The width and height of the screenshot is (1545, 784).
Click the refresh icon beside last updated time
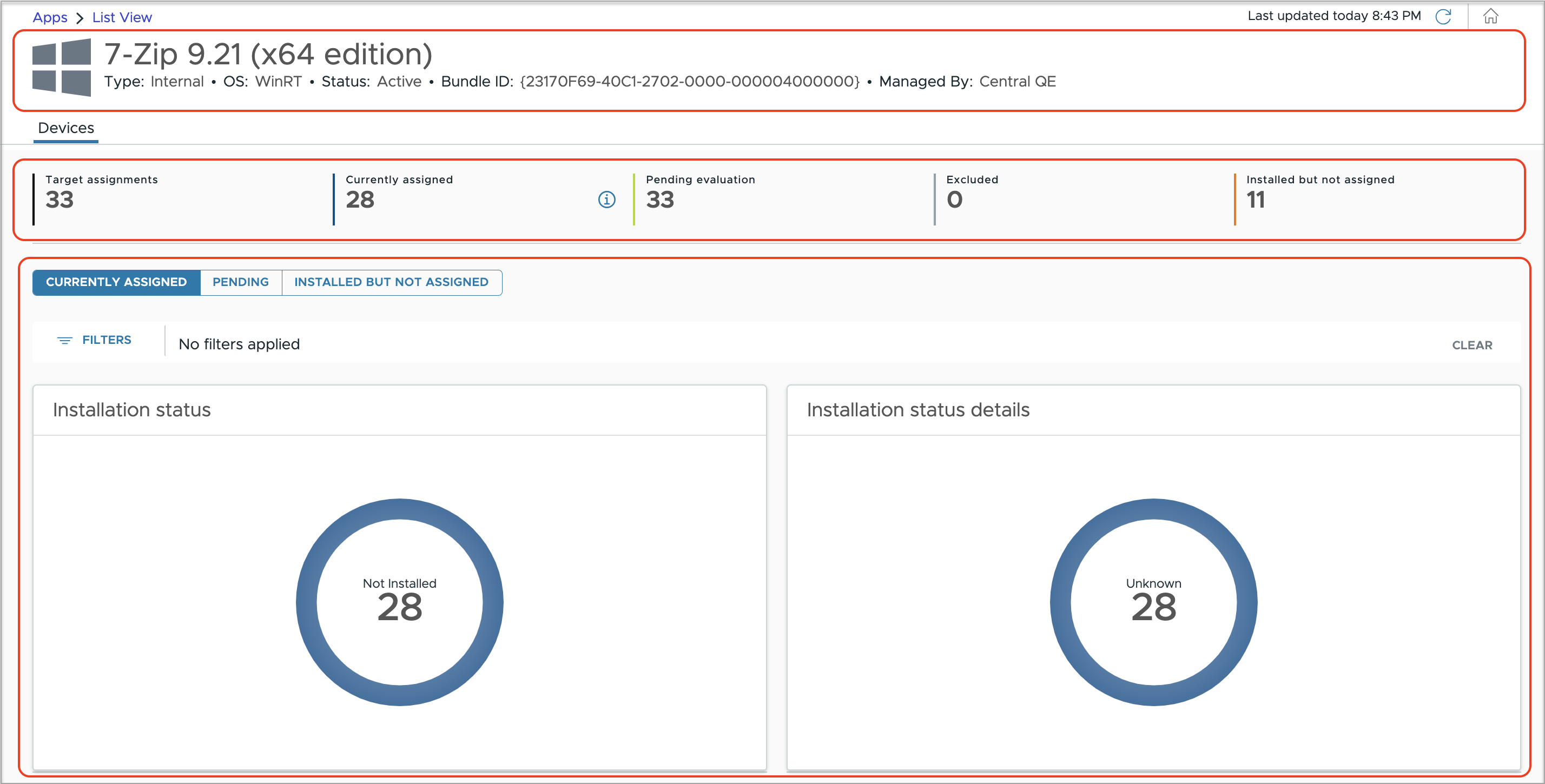[1443, 16]
